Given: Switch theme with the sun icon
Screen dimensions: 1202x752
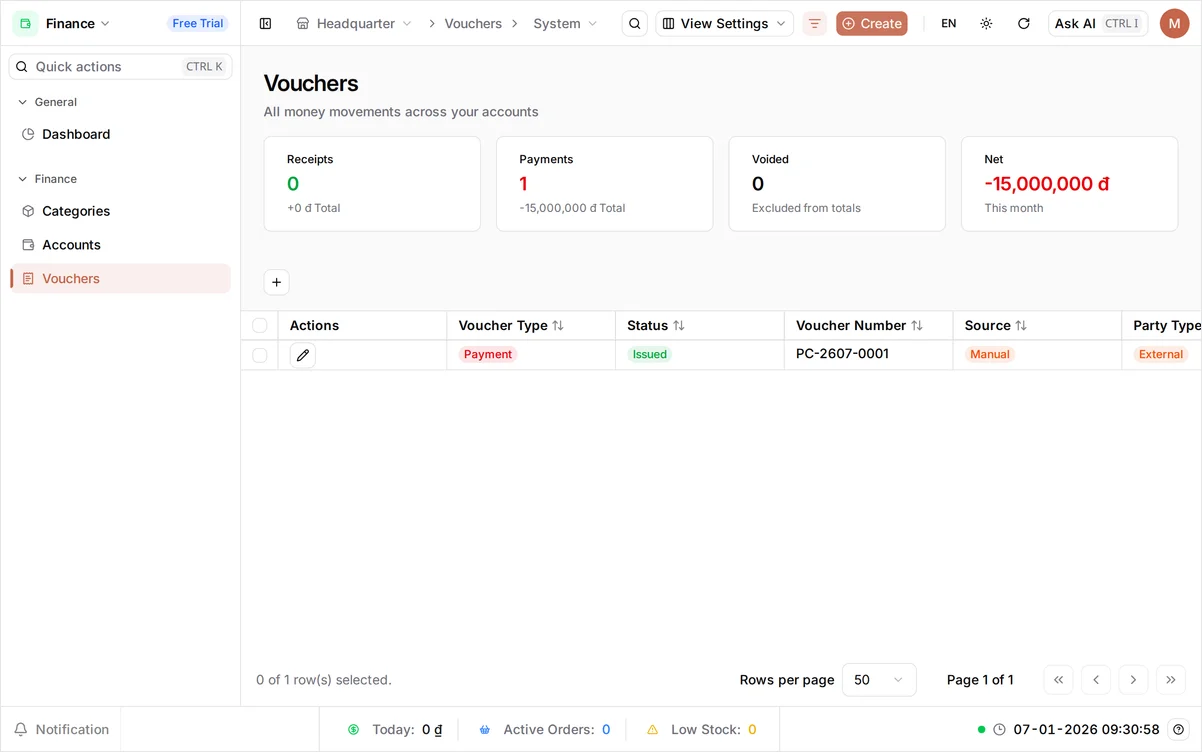Looking at the screenshot, I should [x=986, y=23].
